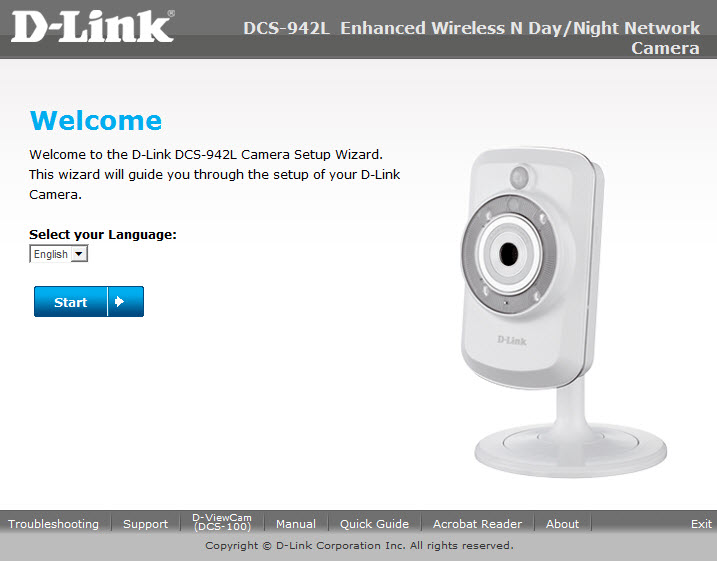Install D-ViewCam (DCS-100) software
The width and height of the screenshot is (717, 561).
[x=222, y=522]
